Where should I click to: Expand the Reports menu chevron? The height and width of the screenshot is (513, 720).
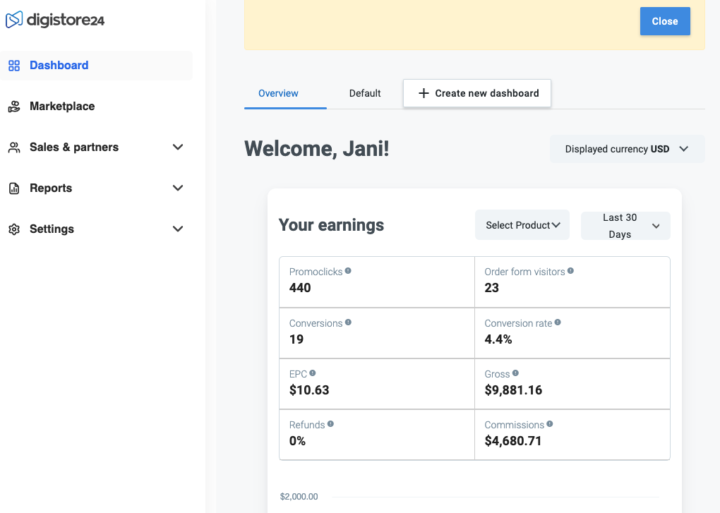click(178, 188)
